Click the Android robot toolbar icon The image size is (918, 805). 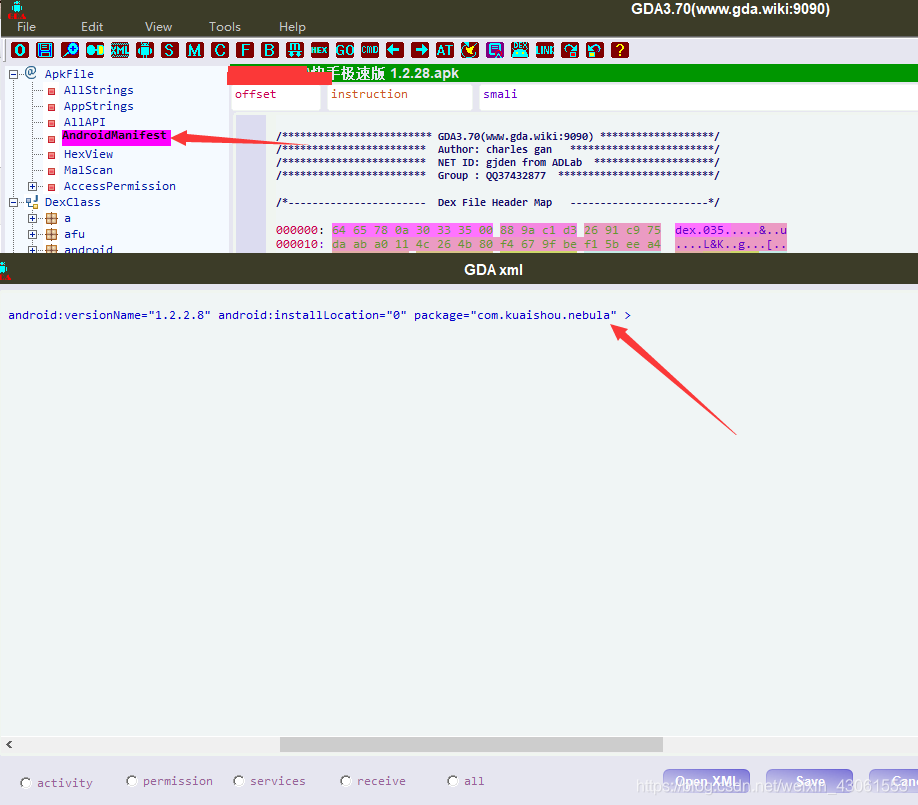pyautogui.click(x=145, y=50)
